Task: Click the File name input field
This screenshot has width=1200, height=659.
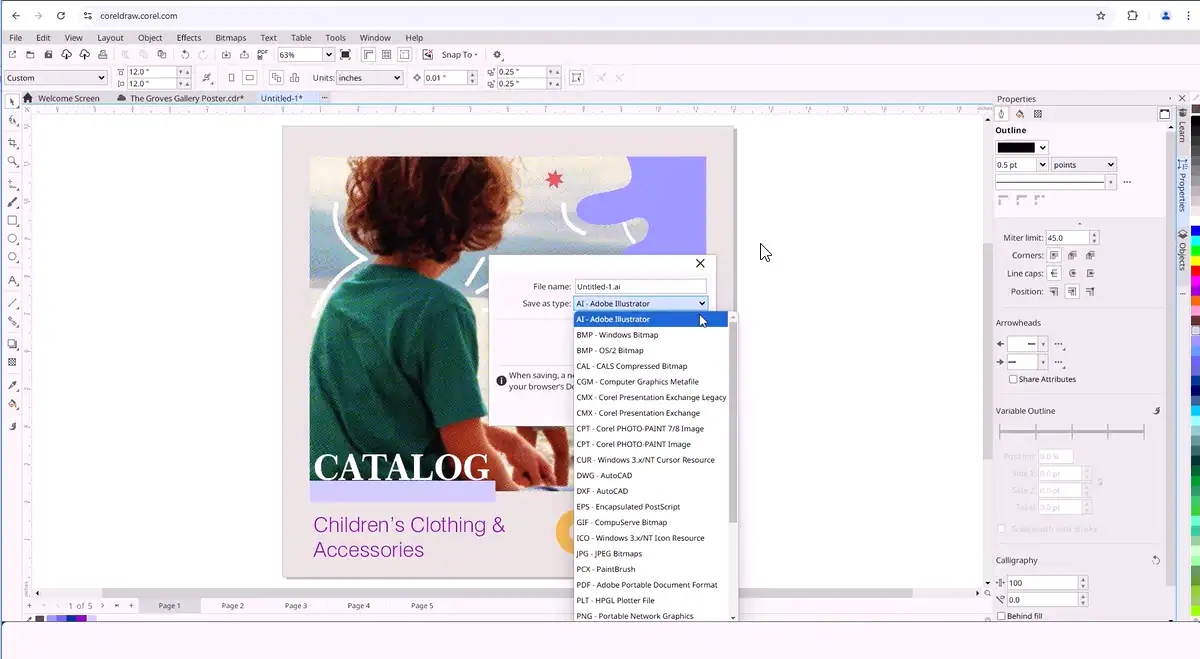Action: coord(640,287)
